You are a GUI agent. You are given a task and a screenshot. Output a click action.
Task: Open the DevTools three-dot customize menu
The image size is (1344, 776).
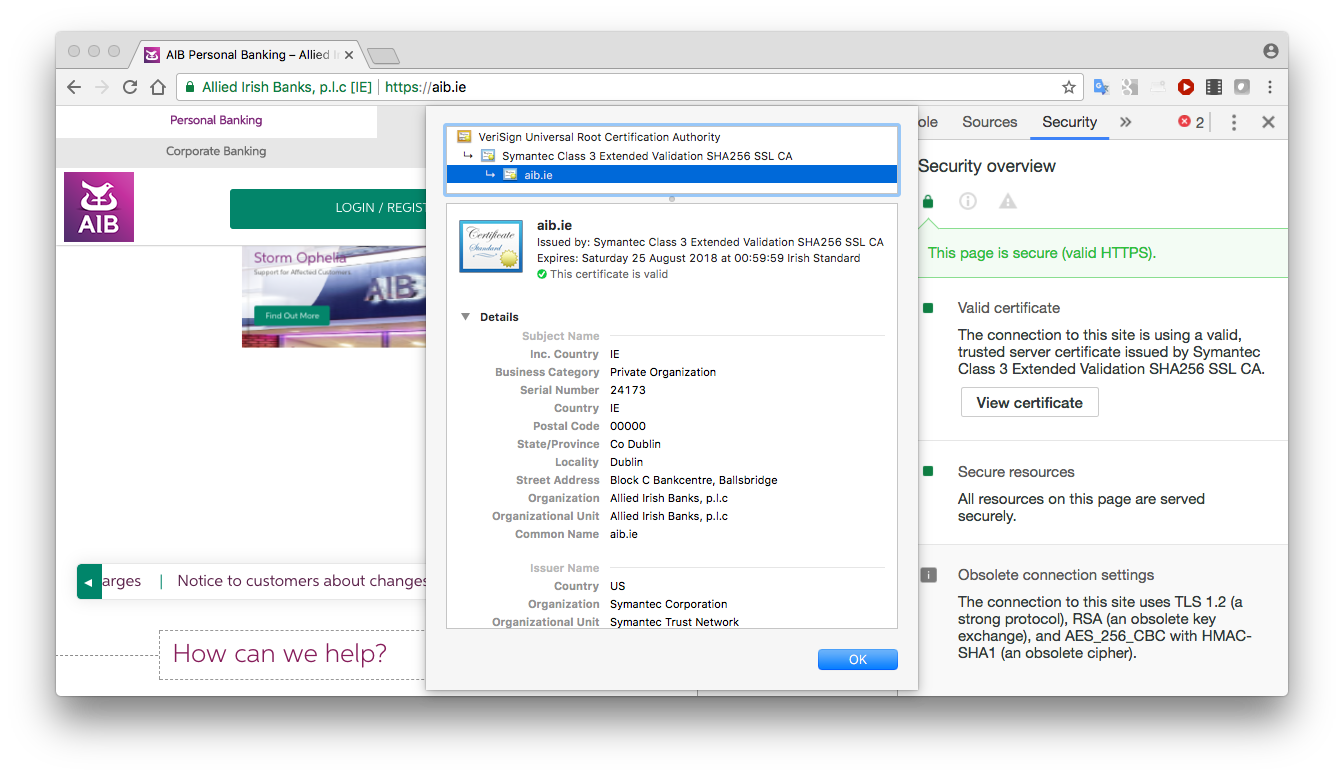pos(1234,122)
